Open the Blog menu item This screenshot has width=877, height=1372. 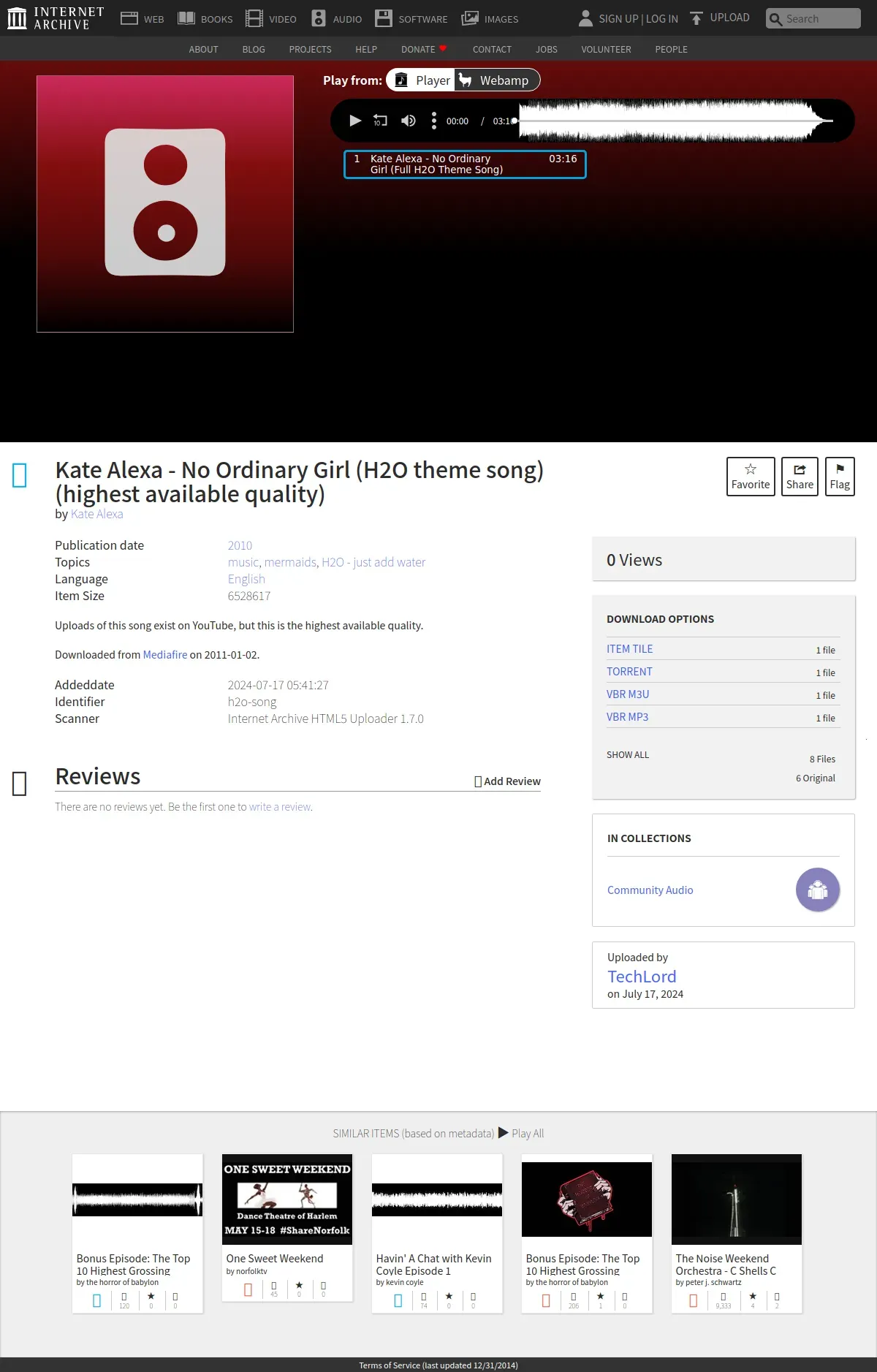[x=254, y=50]
